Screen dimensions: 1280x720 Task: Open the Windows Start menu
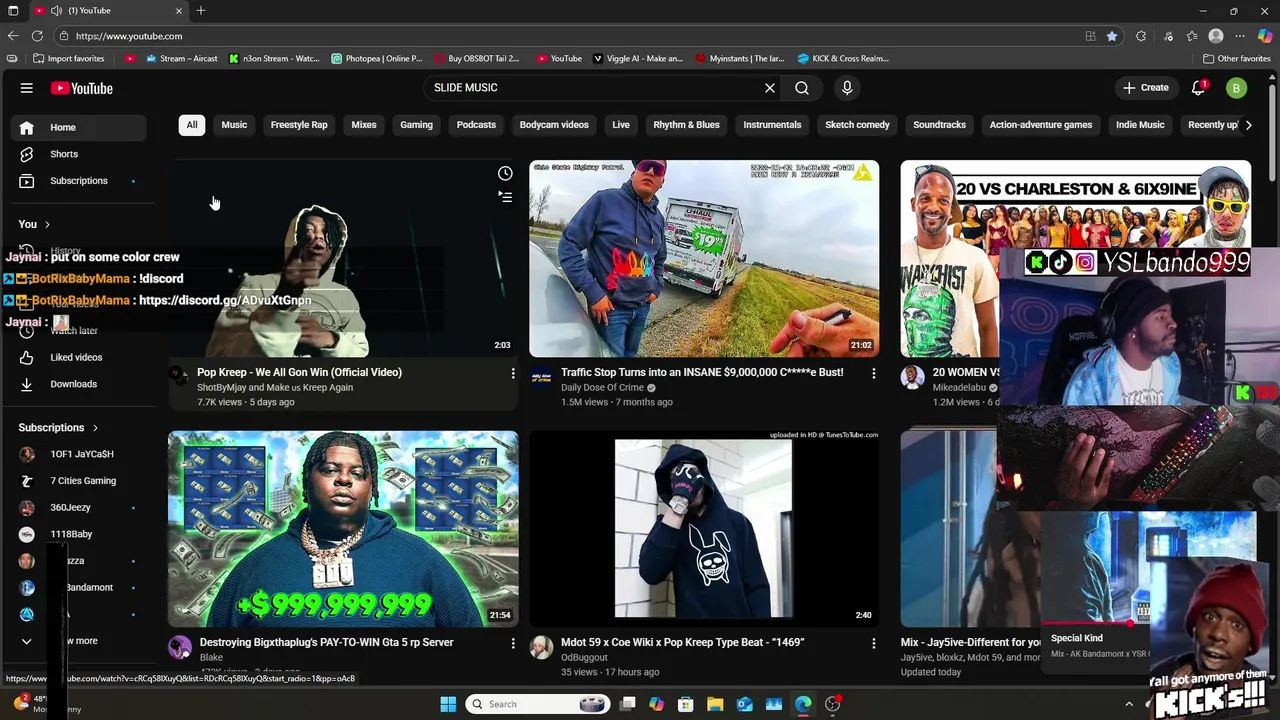click(448, 704)
